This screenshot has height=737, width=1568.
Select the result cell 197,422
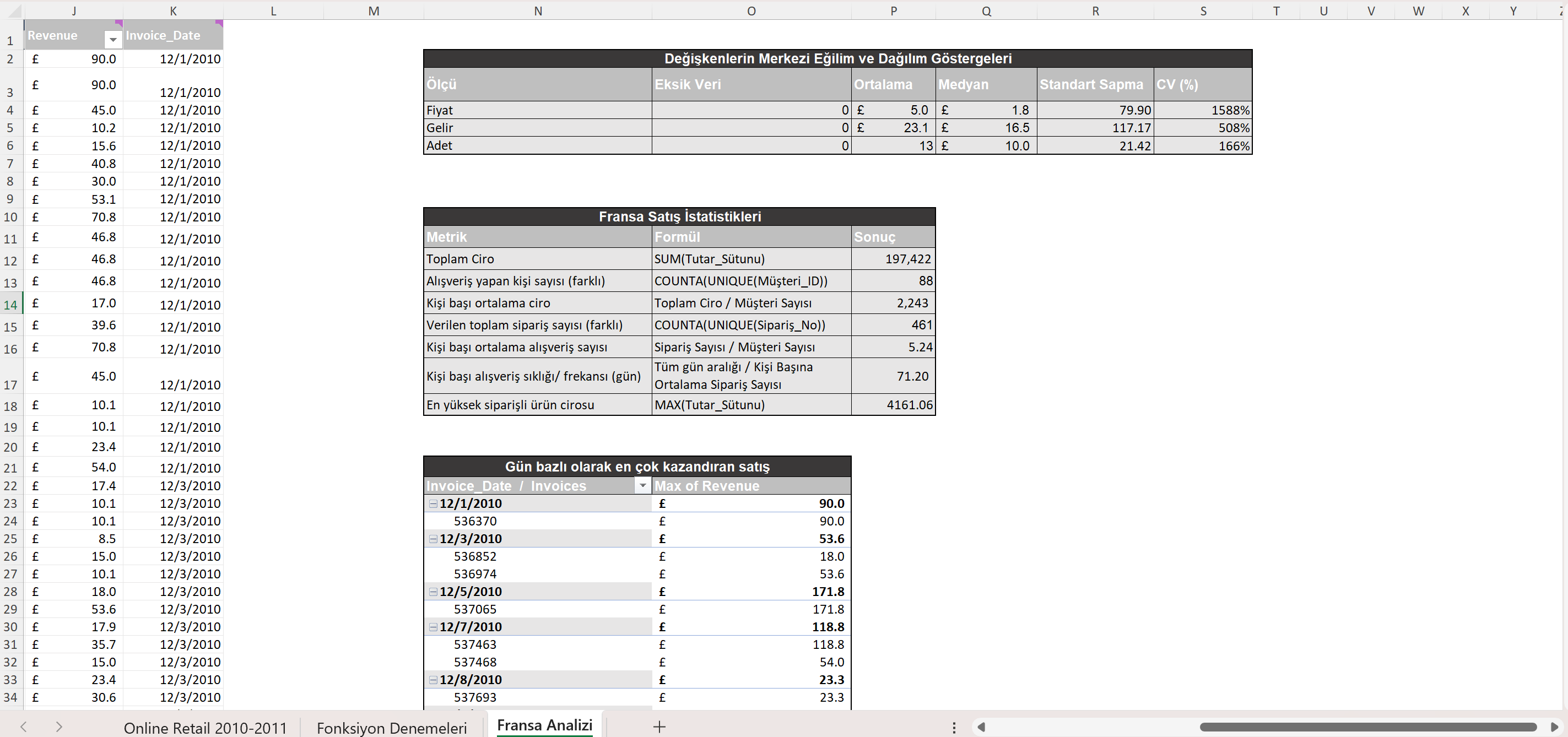pyautogui.click(x=893, y=259)
